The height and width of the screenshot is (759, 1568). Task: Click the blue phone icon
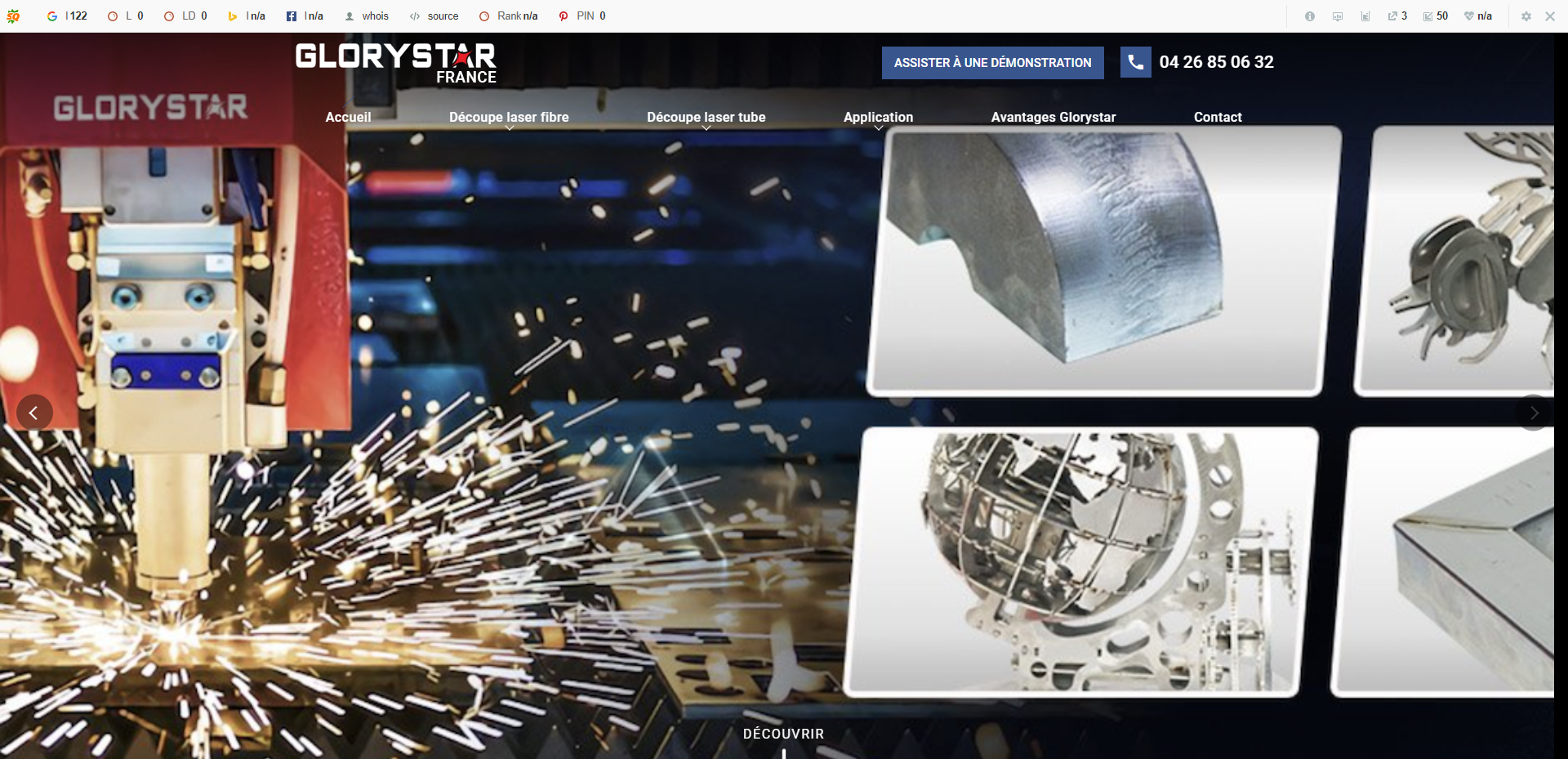point(1135,62)
